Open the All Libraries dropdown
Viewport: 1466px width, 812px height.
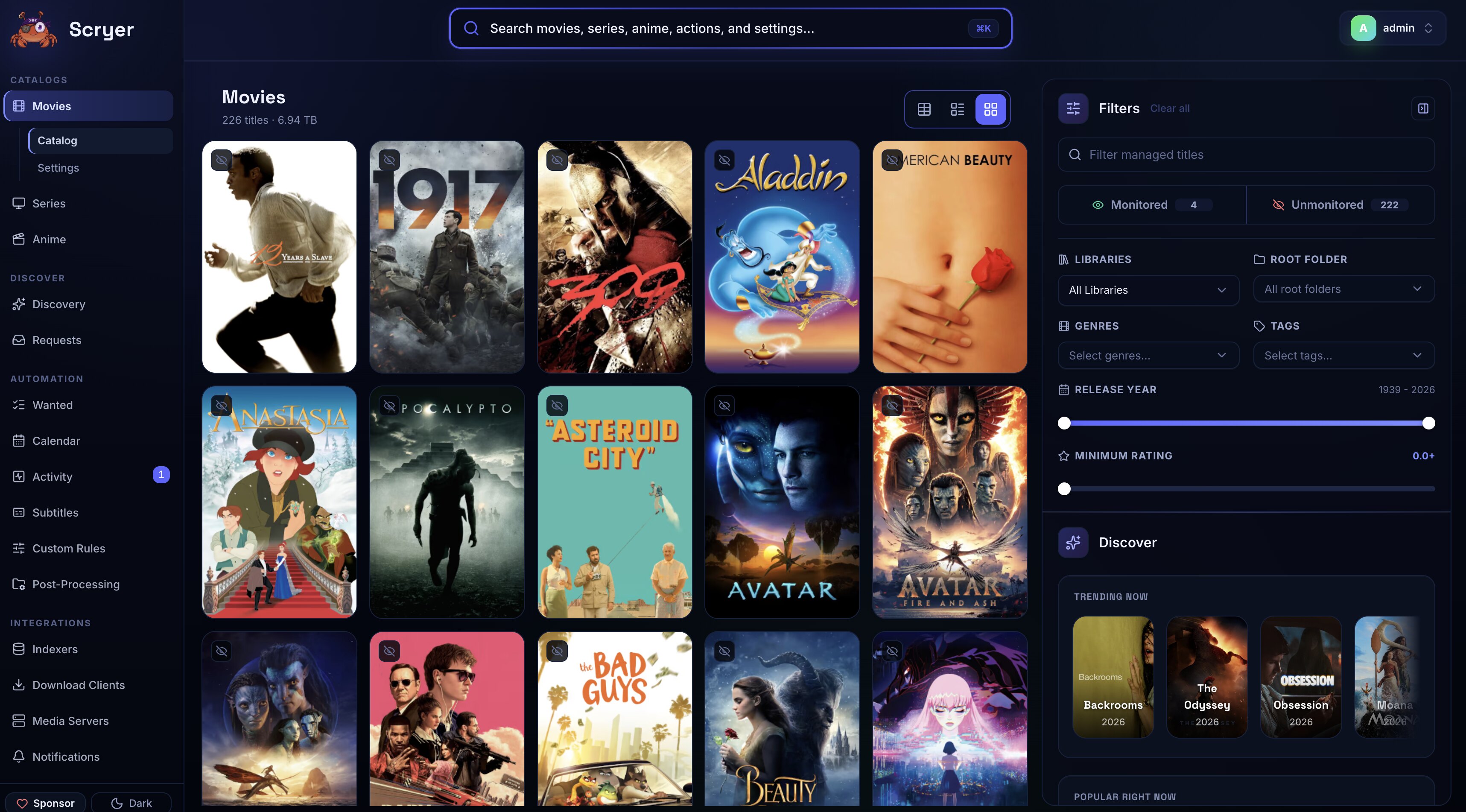coord(1148,290)
